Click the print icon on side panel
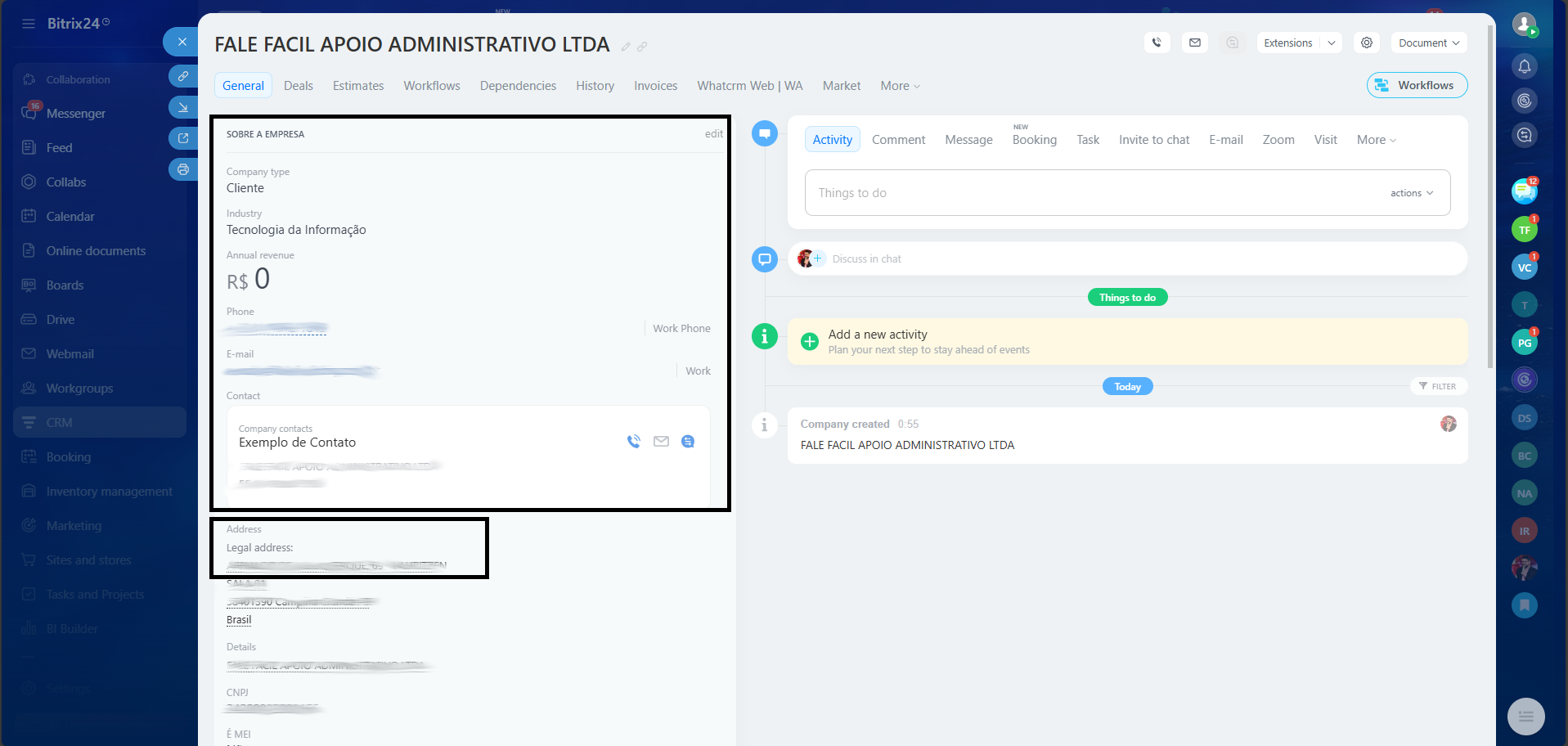Viewport: 1568px width, 746px height. [182, 169]
